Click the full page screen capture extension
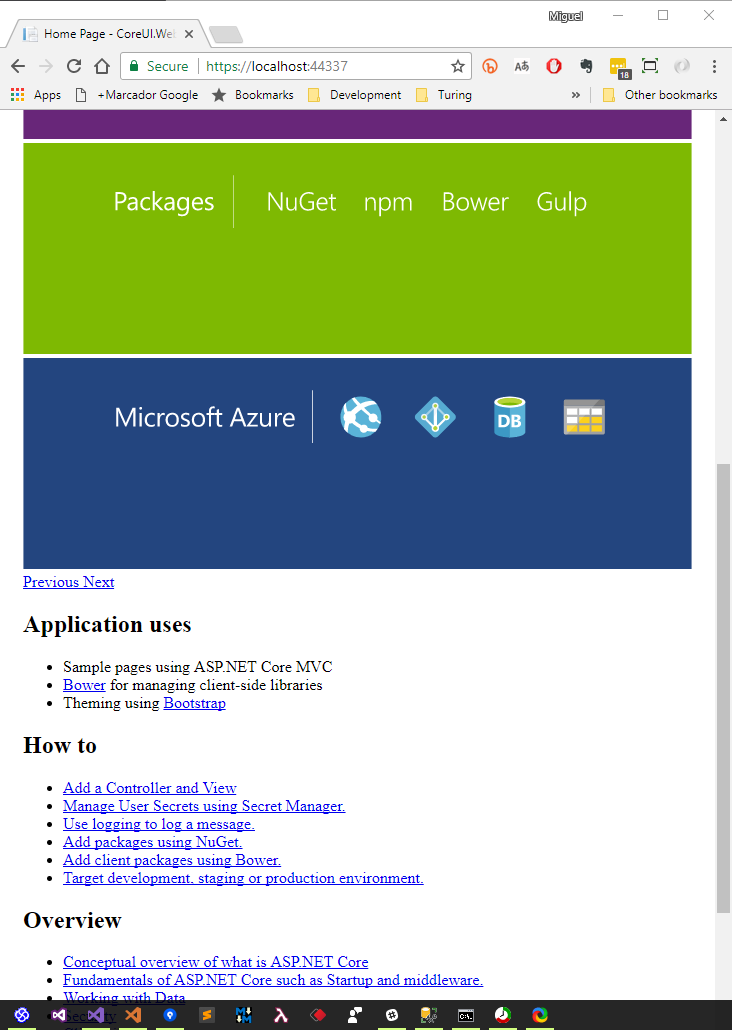The height and width of the screenshot is (1030, 732). coord(650,66)
